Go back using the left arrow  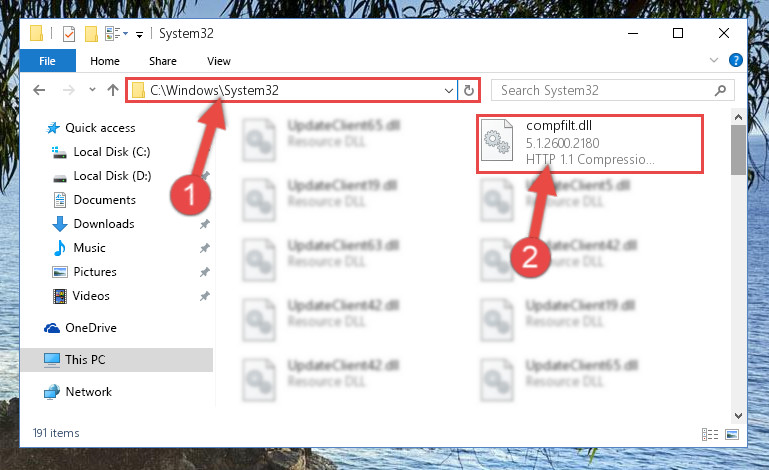39,90
